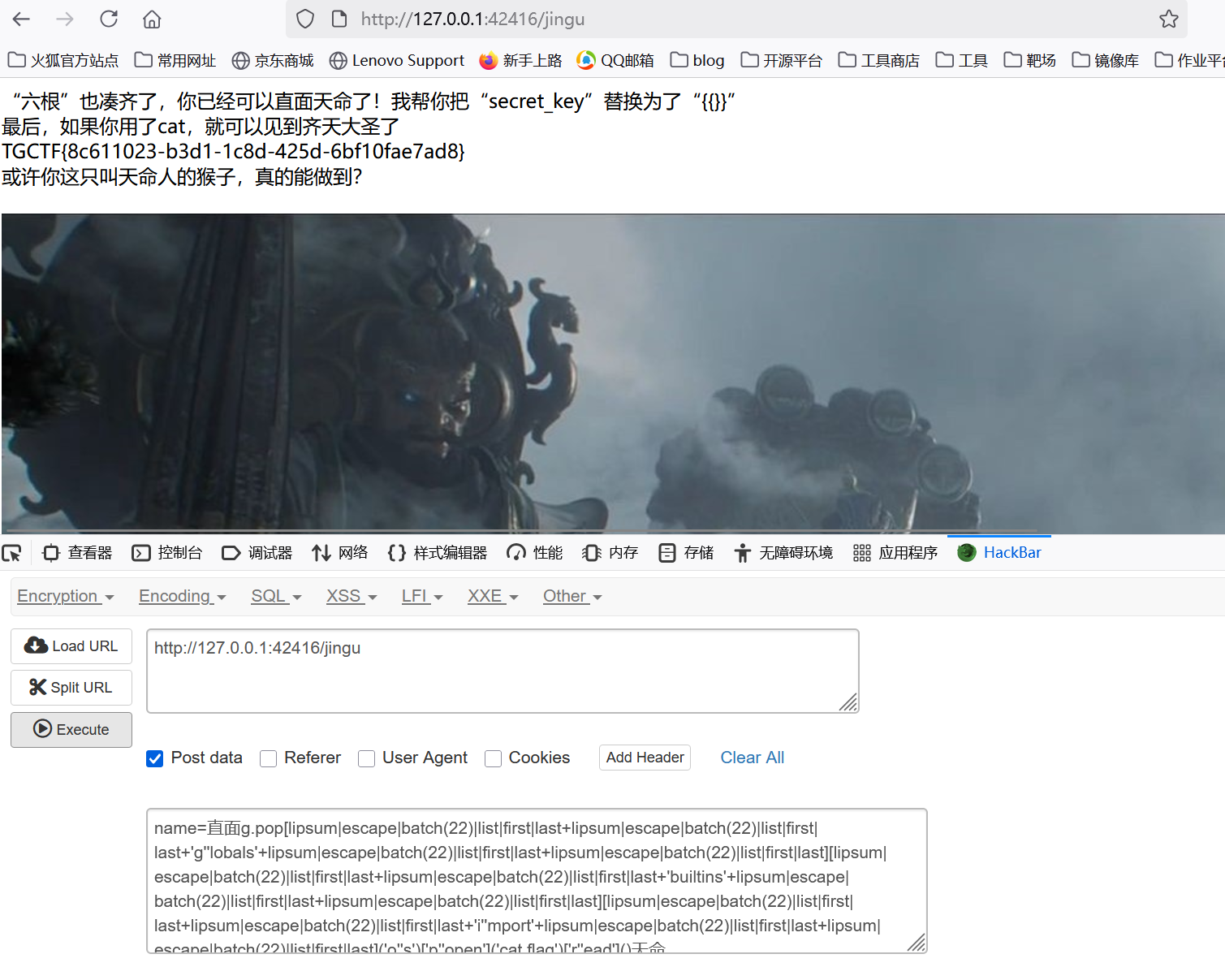Activate the devtools element picker icon
Image resolution: width=1225 pixels, height=980 pixels.
[12, 553]
